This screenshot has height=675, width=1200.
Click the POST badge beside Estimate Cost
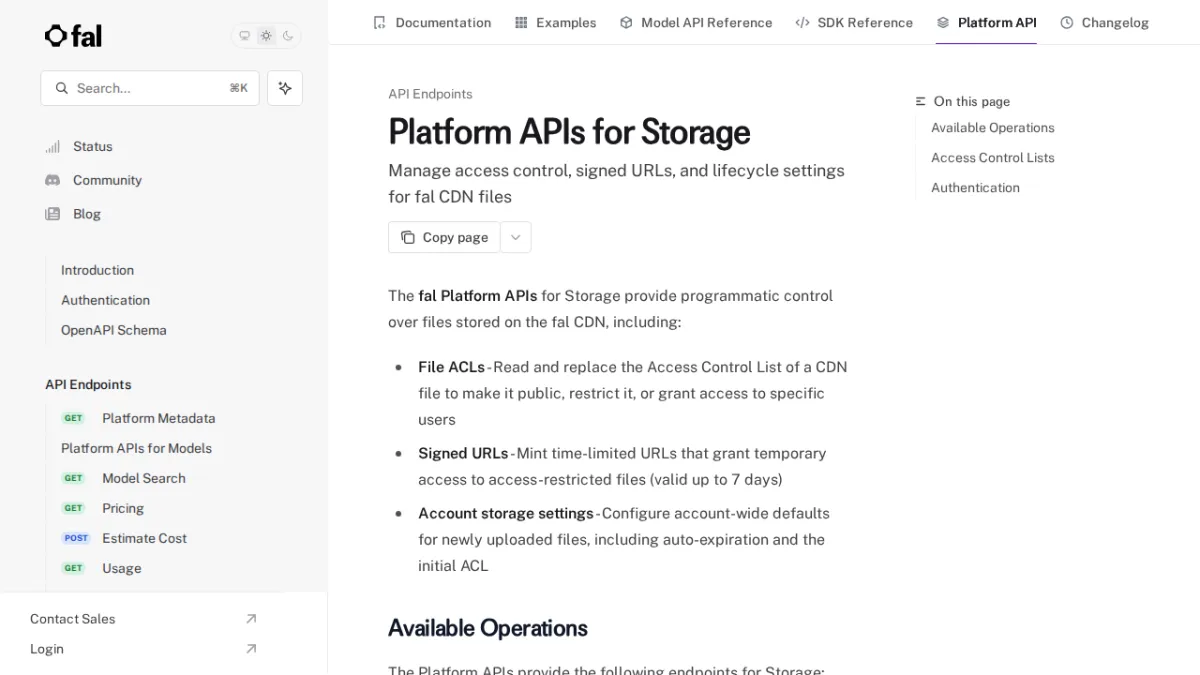click(76, 538)
